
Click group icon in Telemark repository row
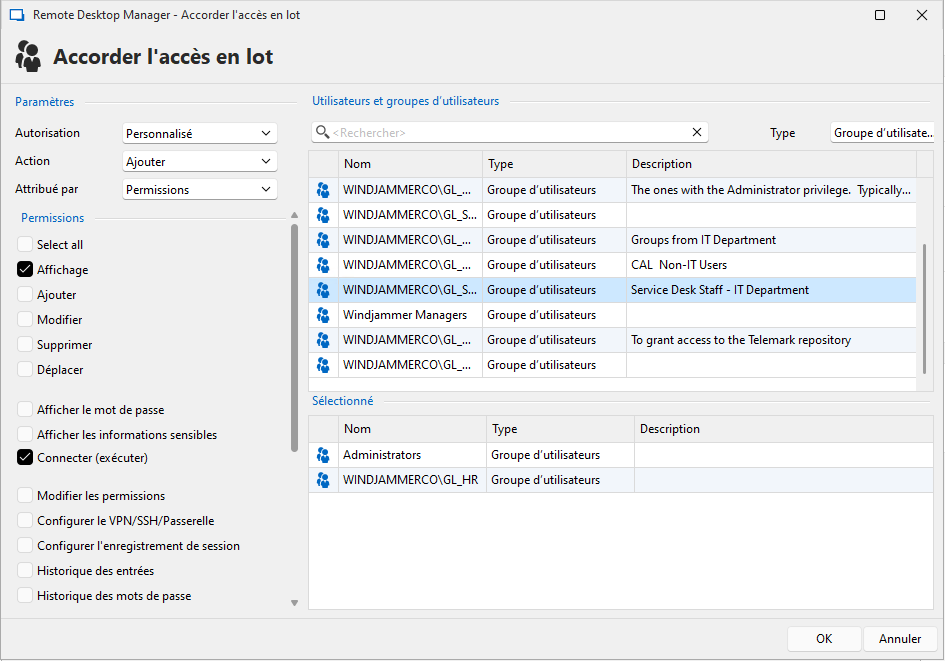323,340
